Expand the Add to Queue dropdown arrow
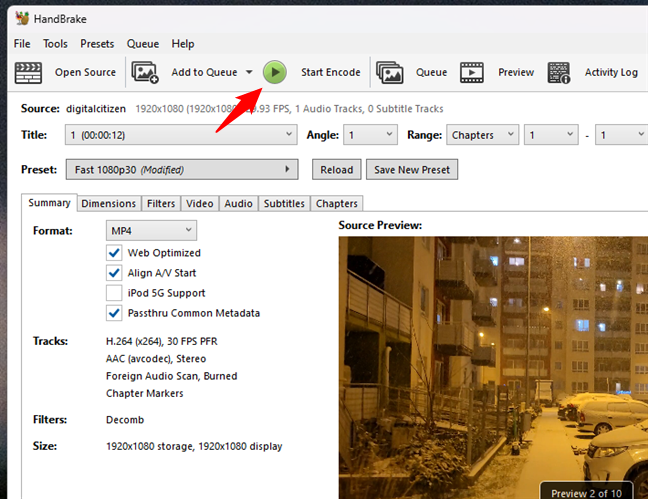Screen dimensions: 648x499 coord(249,72)
